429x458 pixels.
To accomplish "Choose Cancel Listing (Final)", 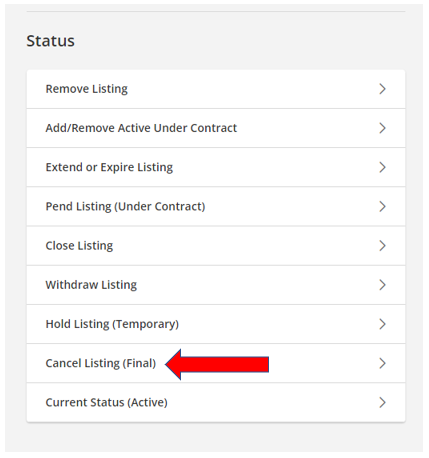I will (x=216, y=363).
